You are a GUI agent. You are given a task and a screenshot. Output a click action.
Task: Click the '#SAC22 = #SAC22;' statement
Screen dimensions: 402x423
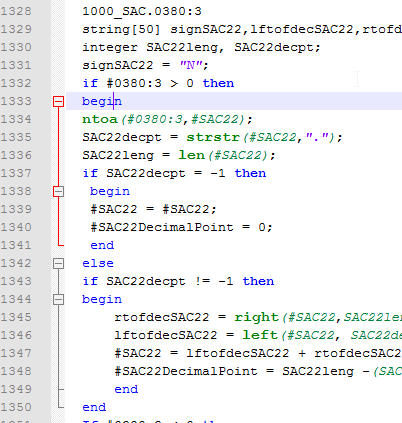coord(153,209)
